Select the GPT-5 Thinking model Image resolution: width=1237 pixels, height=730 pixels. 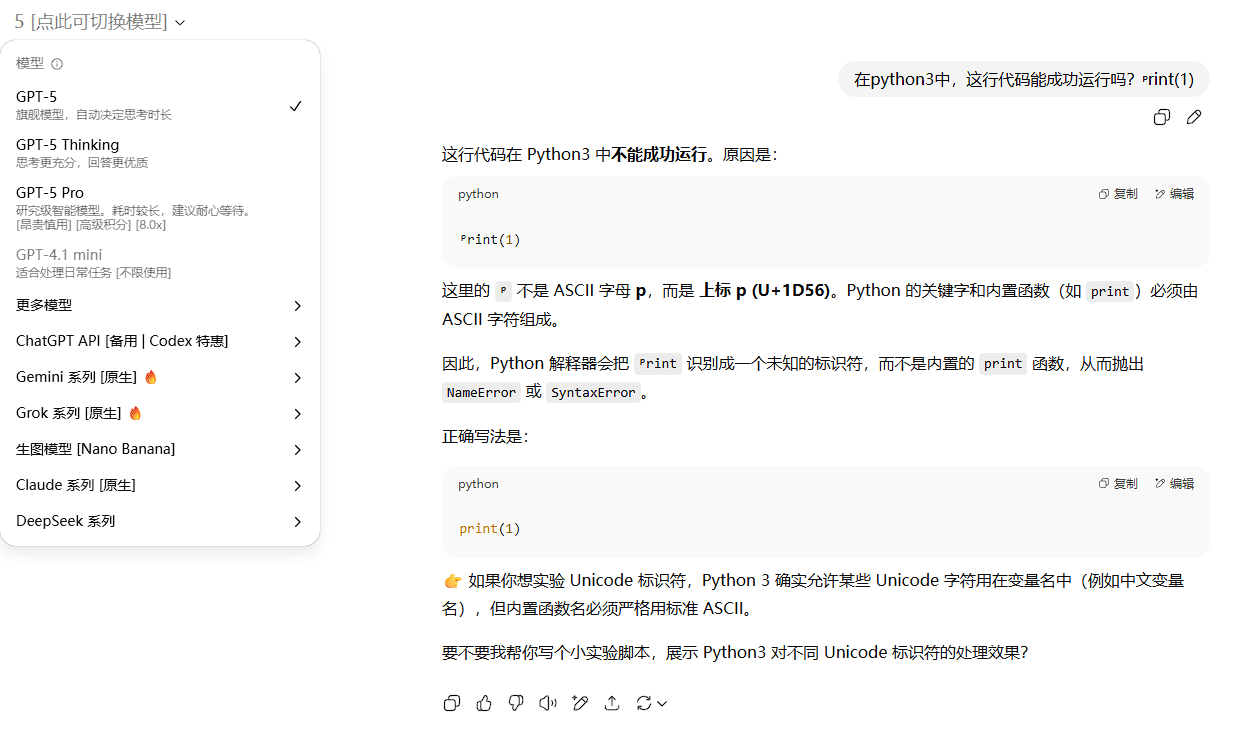pyautogui.click(x=67, y=144)
